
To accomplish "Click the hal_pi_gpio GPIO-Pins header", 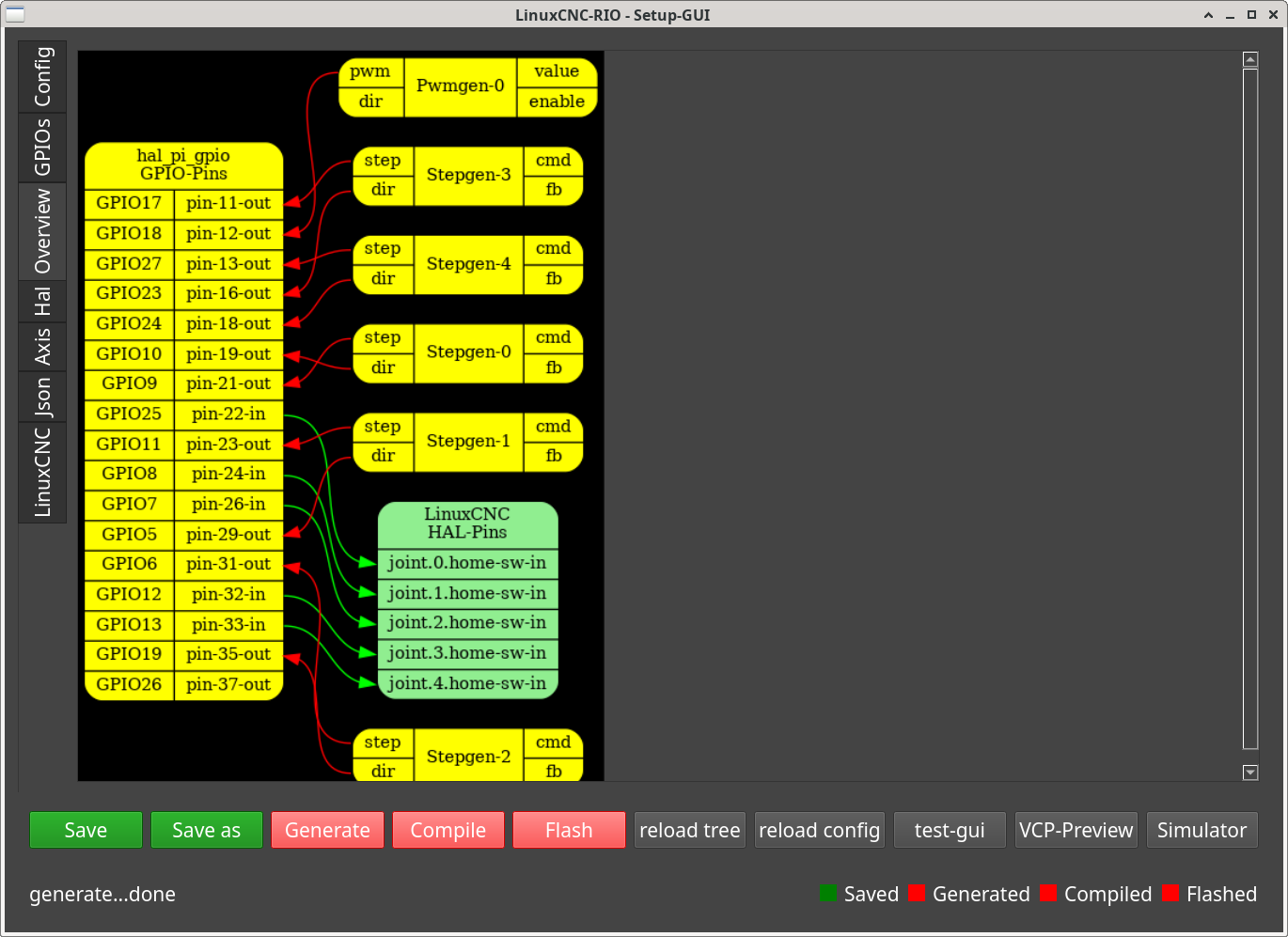I will click(x=183, y=165).
